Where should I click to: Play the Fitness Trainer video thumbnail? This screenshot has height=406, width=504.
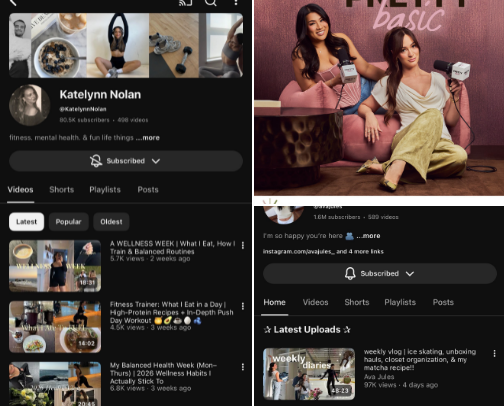click(55, 327)
